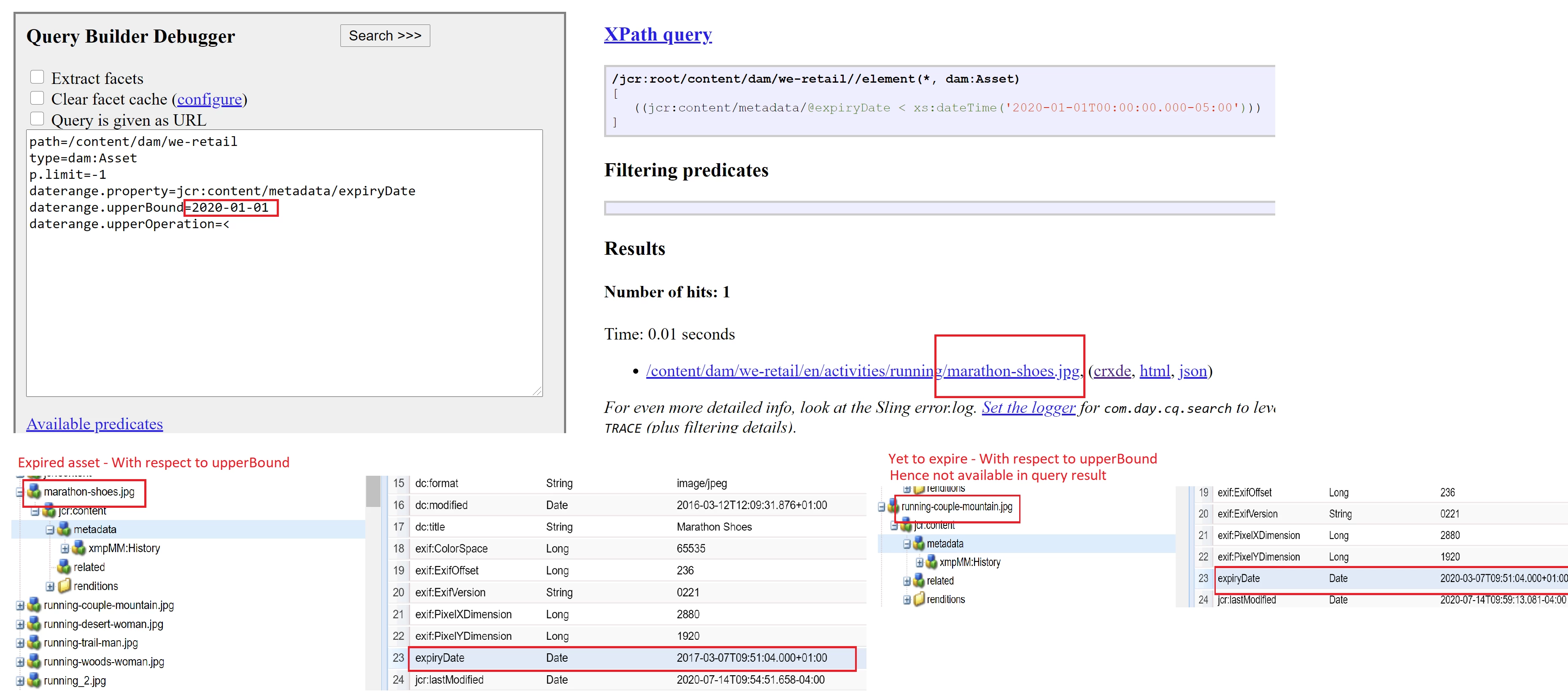Check the Clear facet cache option

37,98
